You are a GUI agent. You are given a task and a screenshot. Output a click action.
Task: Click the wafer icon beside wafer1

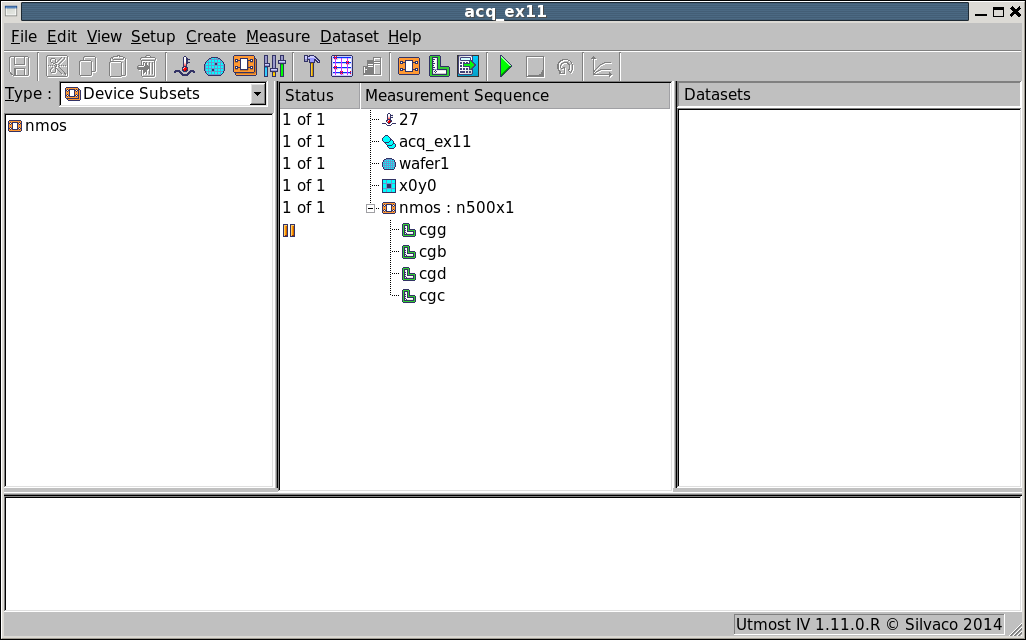[389, 164]
